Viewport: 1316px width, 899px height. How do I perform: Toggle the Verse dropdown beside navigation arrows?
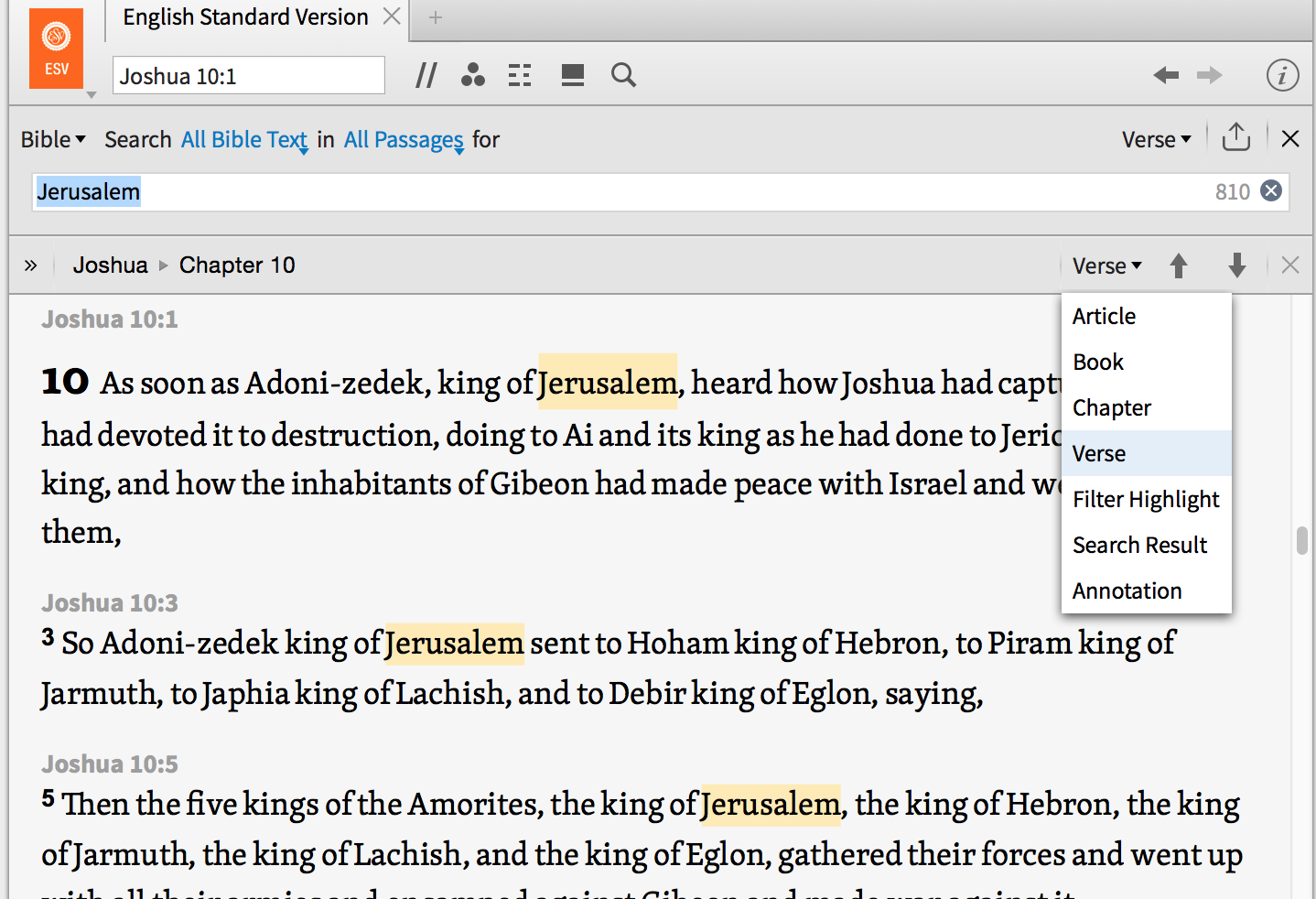click(1107, 265)
